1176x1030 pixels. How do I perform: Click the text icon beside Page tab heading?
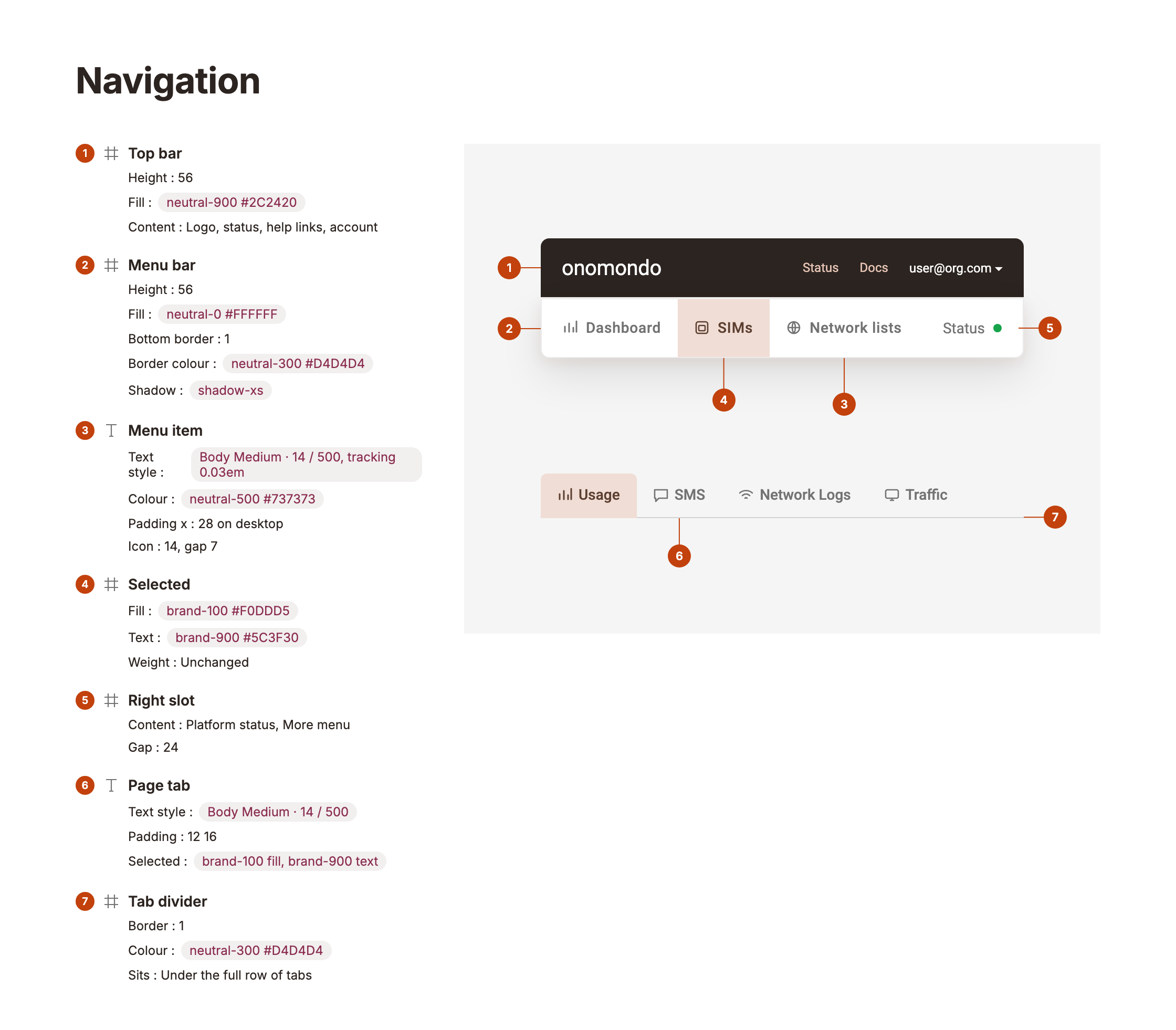111,786
